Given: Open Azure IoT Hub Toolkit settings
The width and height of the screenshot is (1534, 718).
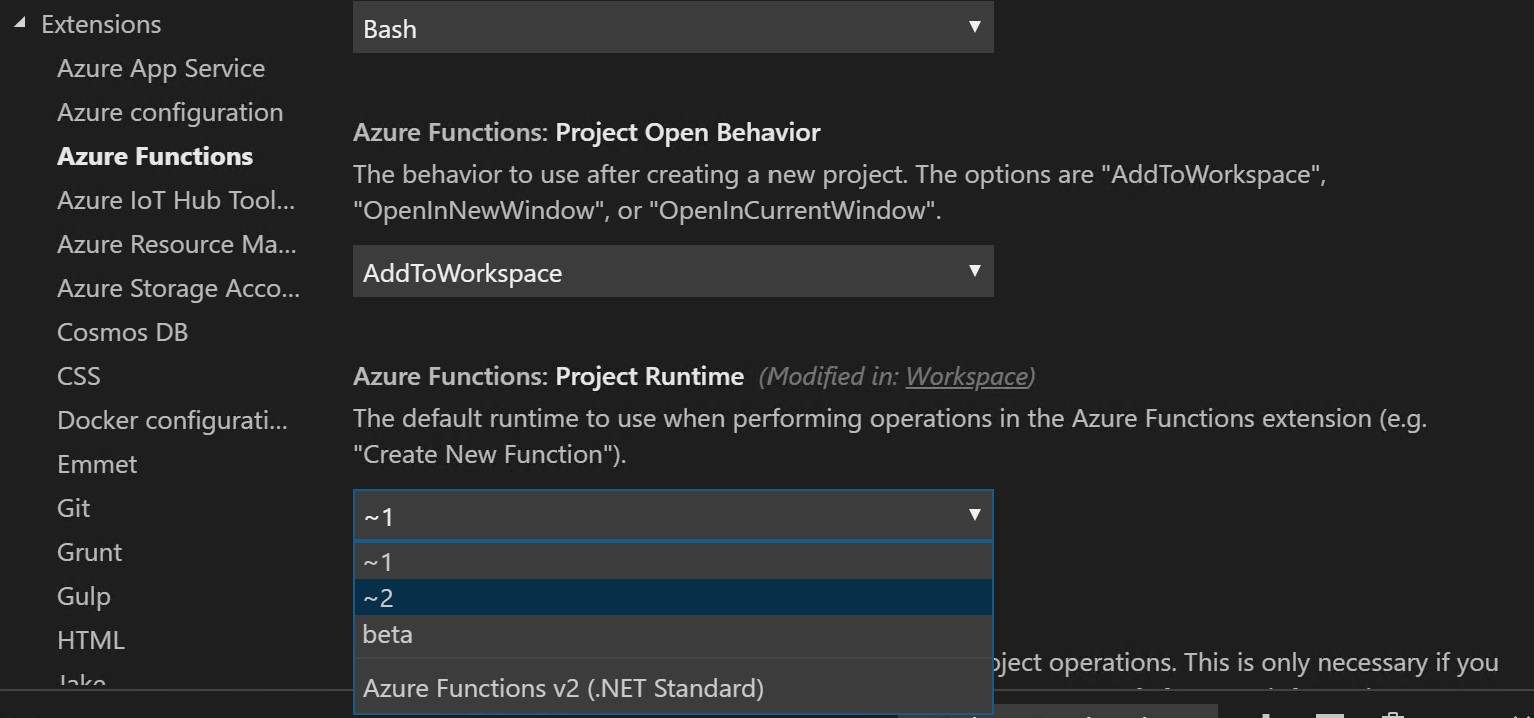Looking at the screenshot, I should point(176,200).
